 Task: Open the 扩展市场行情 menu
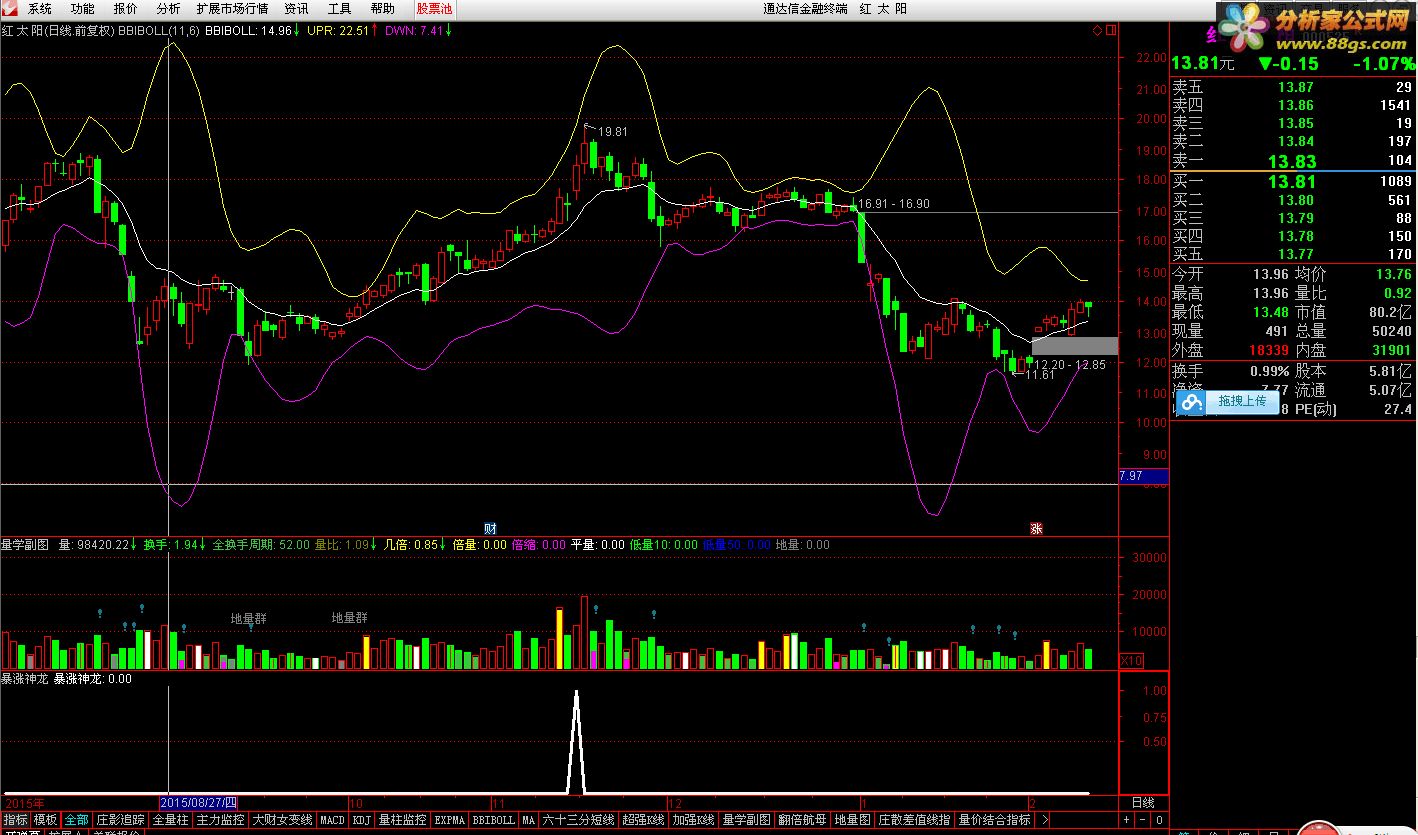tap(232, 8)
